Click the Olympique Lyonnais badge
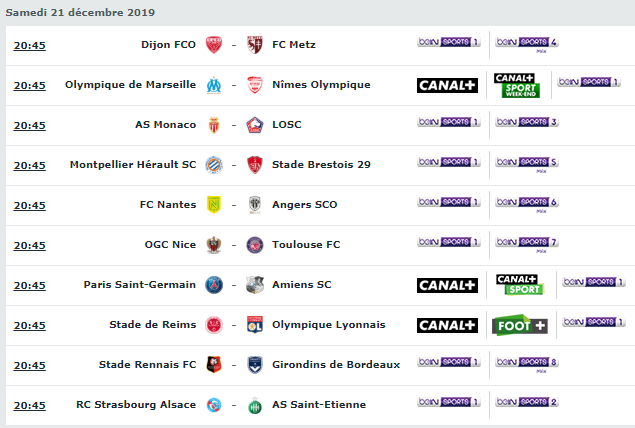 [255, 325]
